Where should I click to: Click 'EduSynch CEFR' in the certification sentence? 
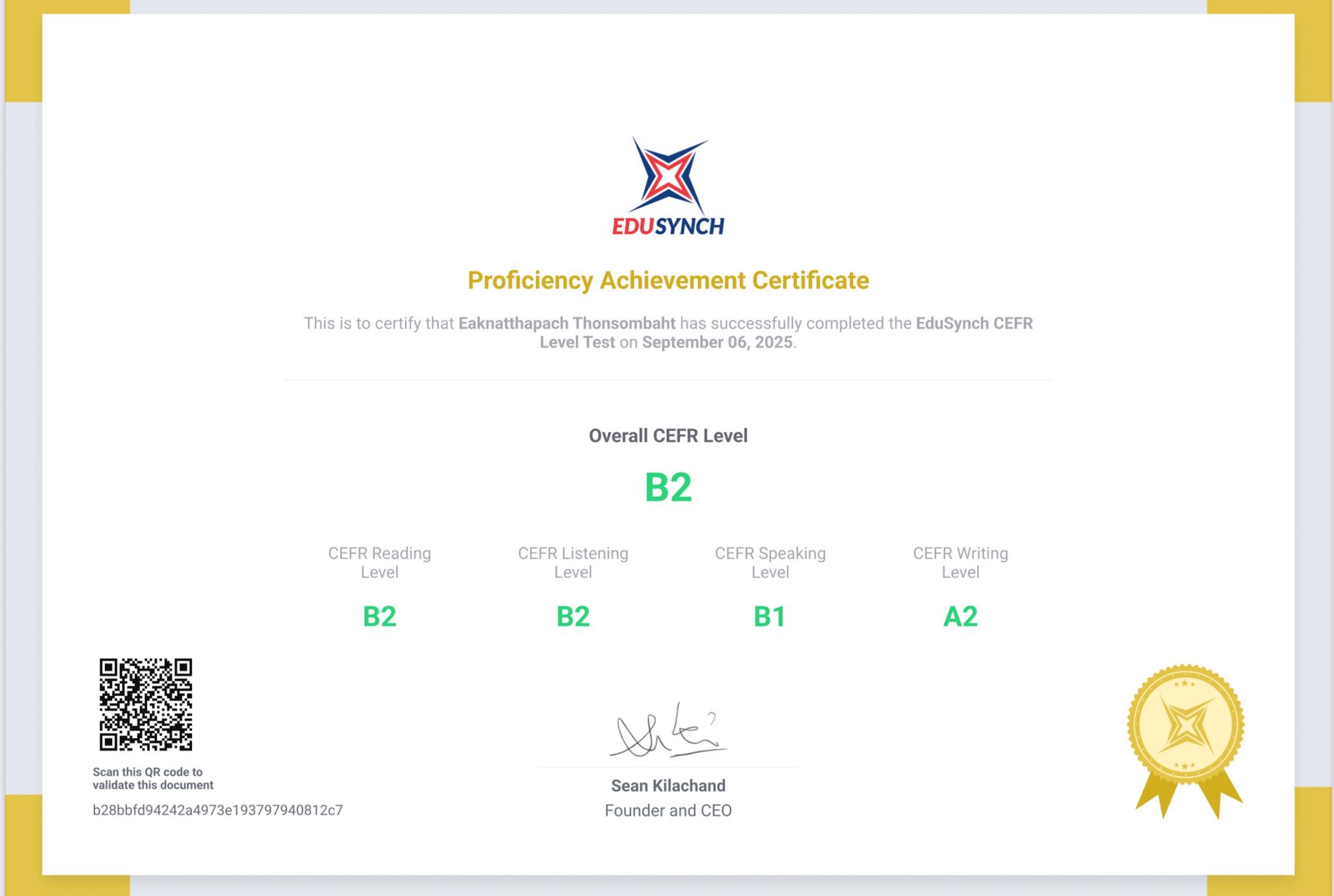coord(974,323)
